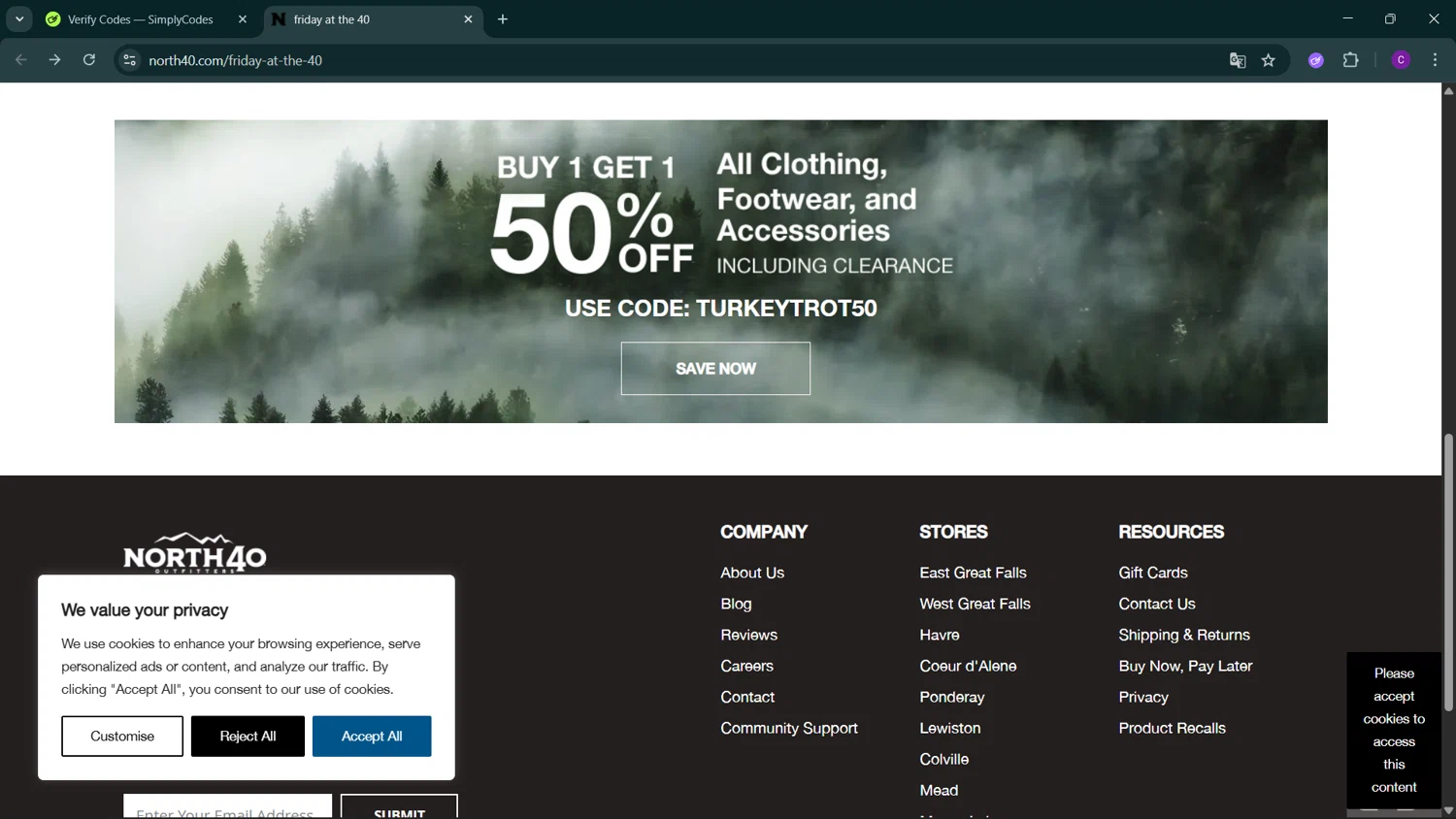The image size is (1456, 819).
Task: Open the purple extension icon in toolbar
Action: tap(1316, 60)
